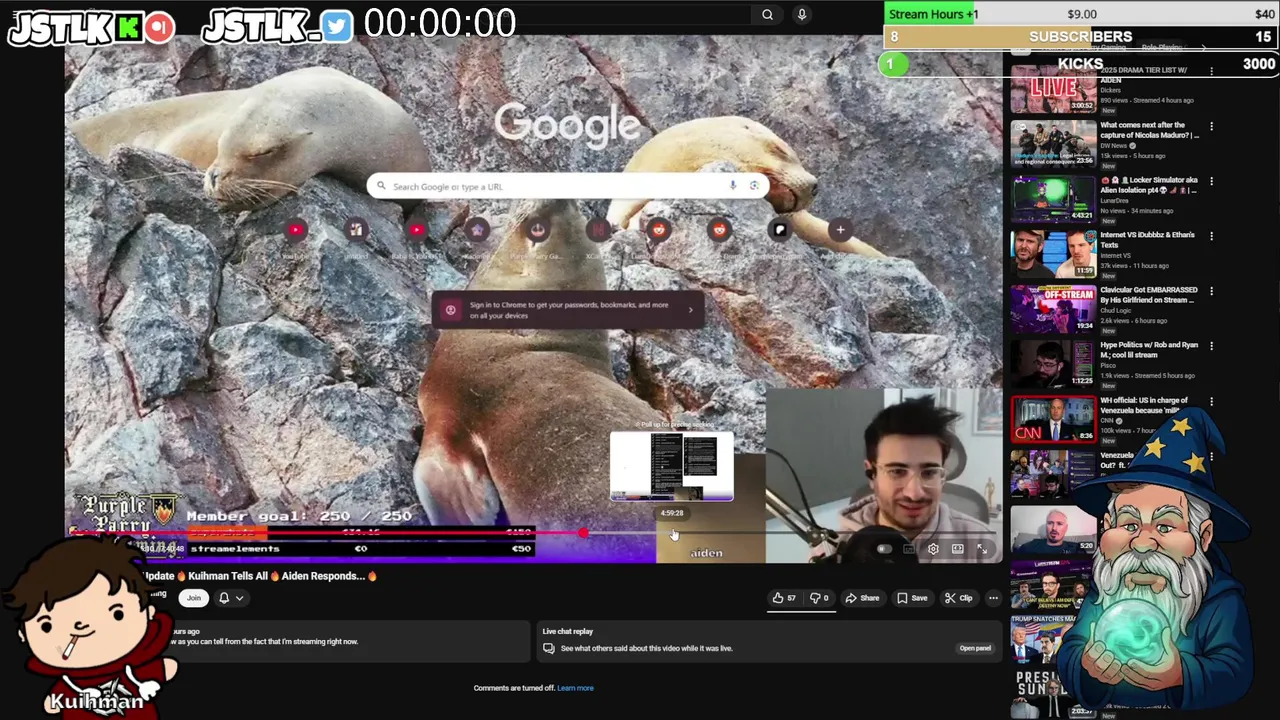Image resolution: width=1280 pixels, height=720 pixels.
Task: Open the Locker Simulator video thumbnail
Action: pyautogui.click(x=1053, y=199)
